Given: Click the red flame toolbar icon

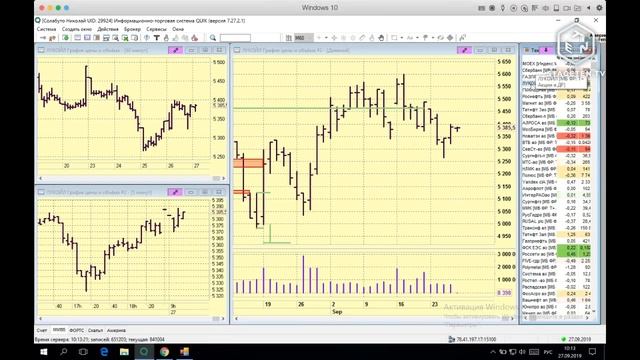Looking at the screenshot, I should [x=195, y=38].
